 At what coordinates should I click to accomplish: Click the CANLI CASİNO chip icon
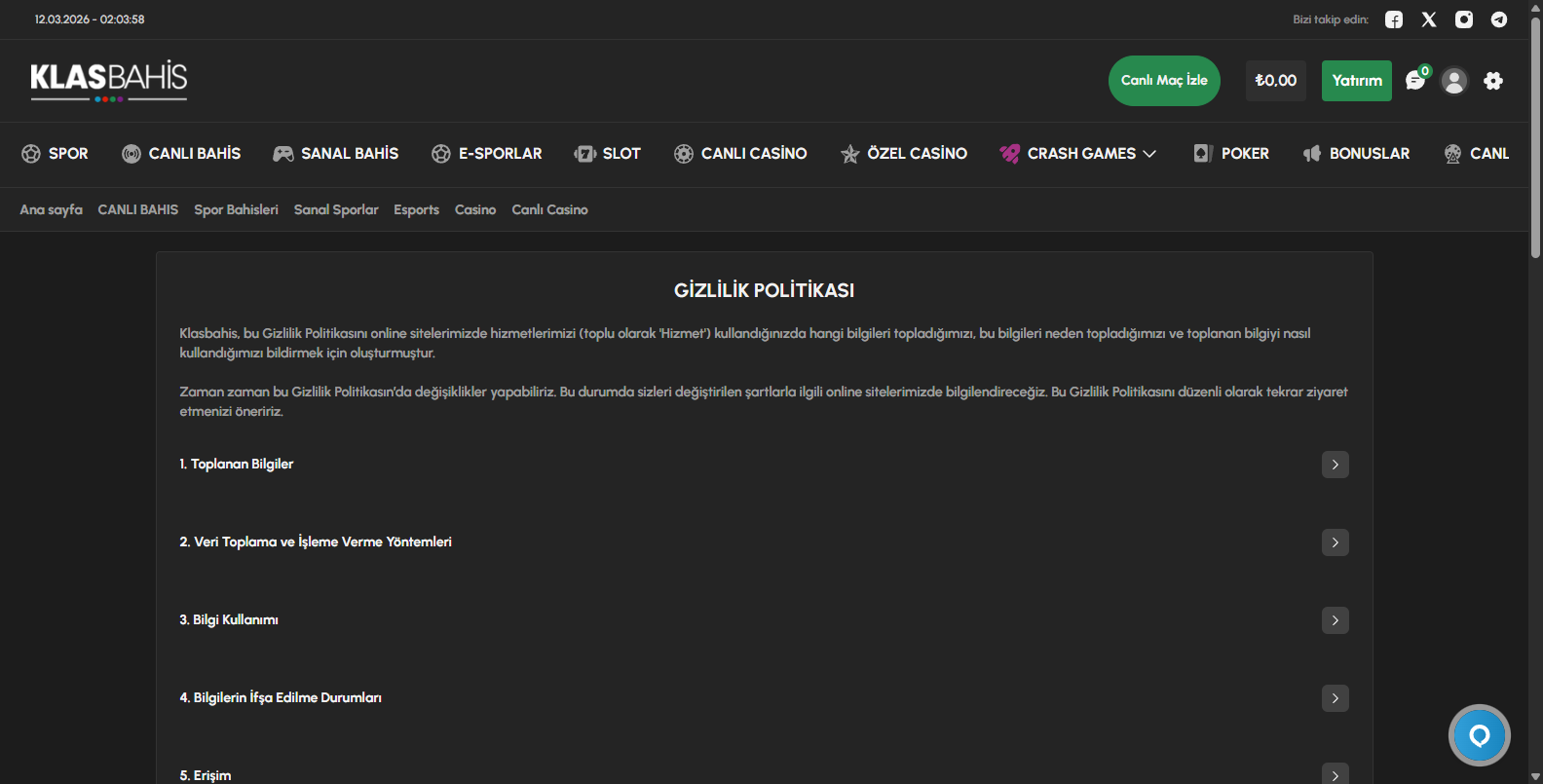(x=684, y=154)
